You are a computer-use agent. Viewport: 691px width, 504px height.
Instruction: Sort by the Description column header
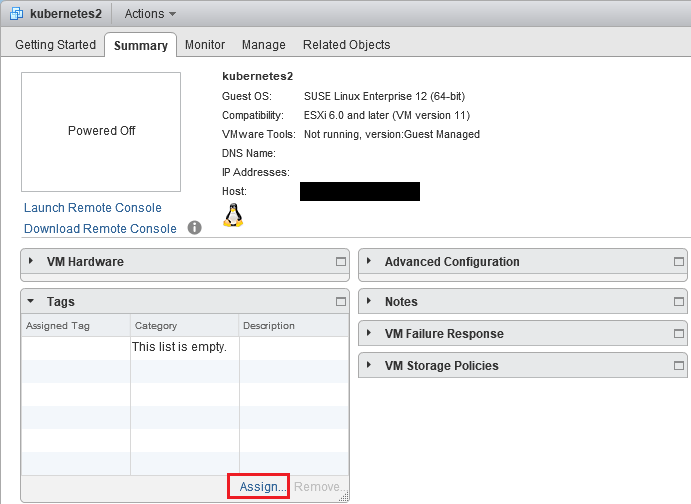coord(293,326)
